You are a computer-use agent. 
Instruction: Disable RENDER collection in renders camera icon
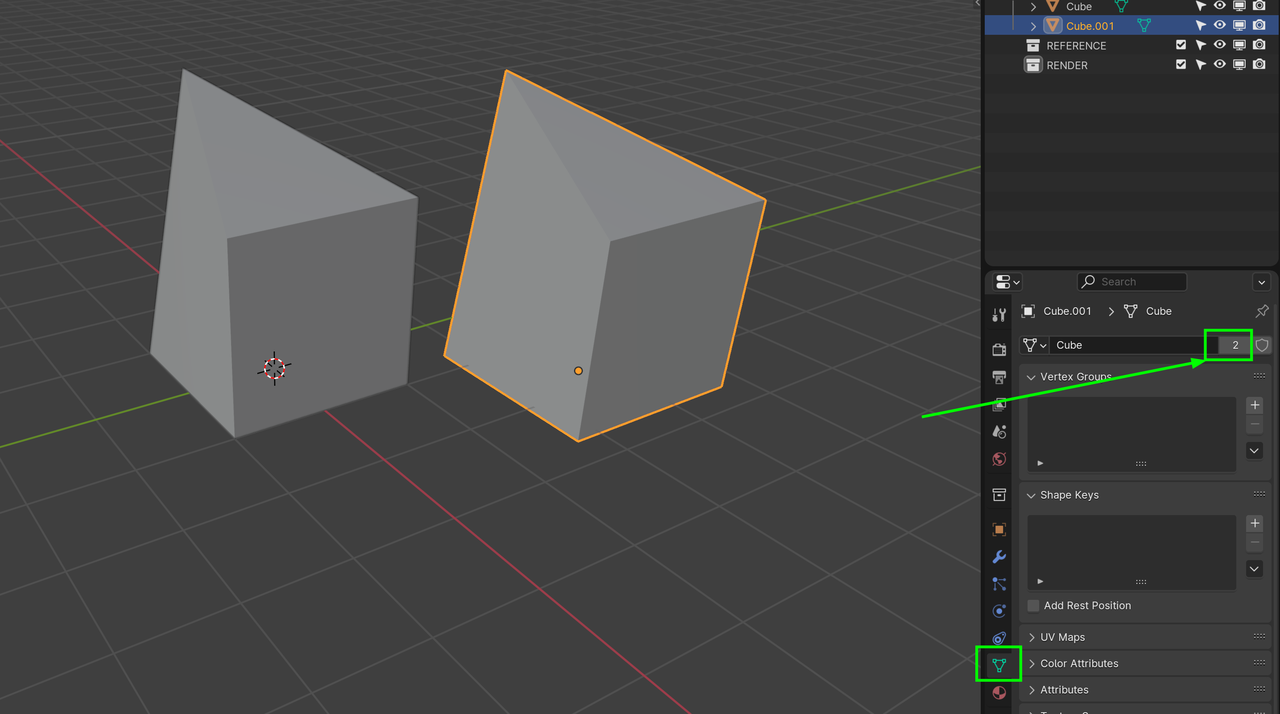pyautogui.click(x=1260, y=65)
